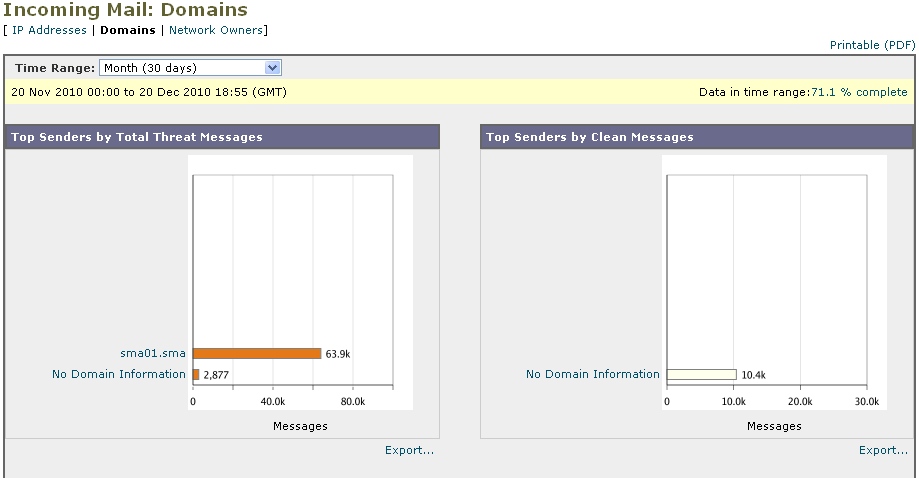
Task: Click the Top Senders by Clean Messages header
Action: click(x=697, y=136)
